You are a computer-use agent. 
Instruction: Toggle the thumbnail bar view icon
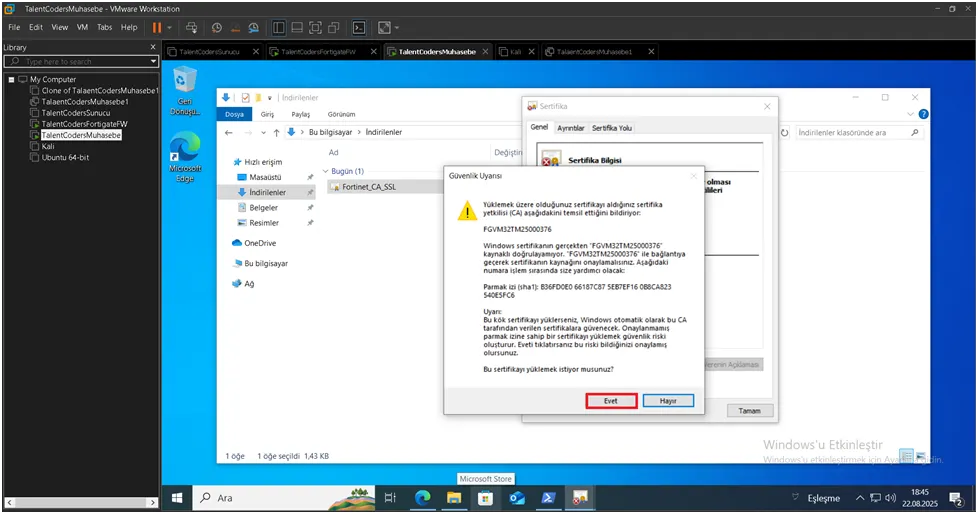pyautogui.click(x=297, y=27)
